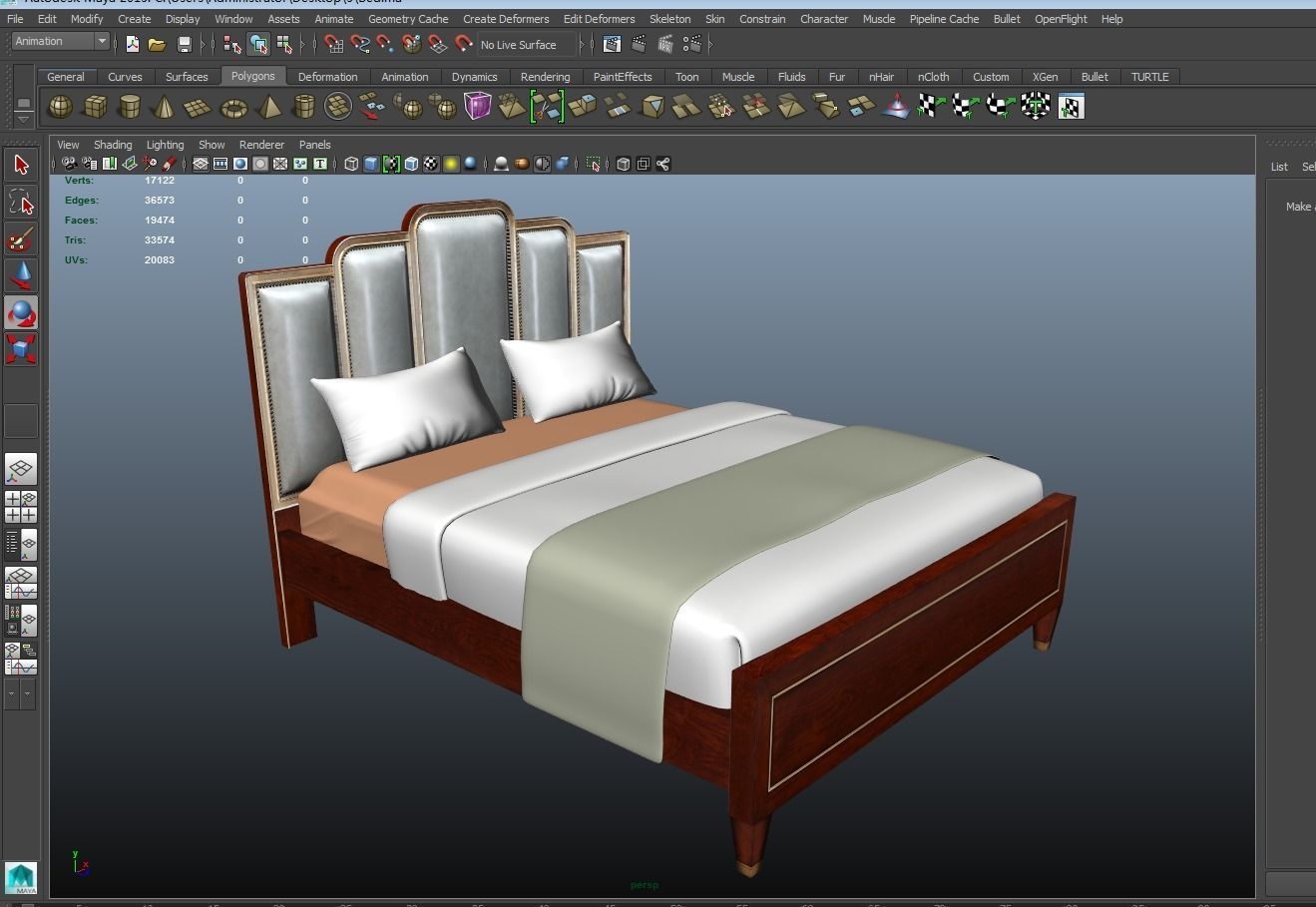Toggle the viewport film gate icon
Image resolution: width=1316 pixels, height=907 pixels.
tap(220, 164)
